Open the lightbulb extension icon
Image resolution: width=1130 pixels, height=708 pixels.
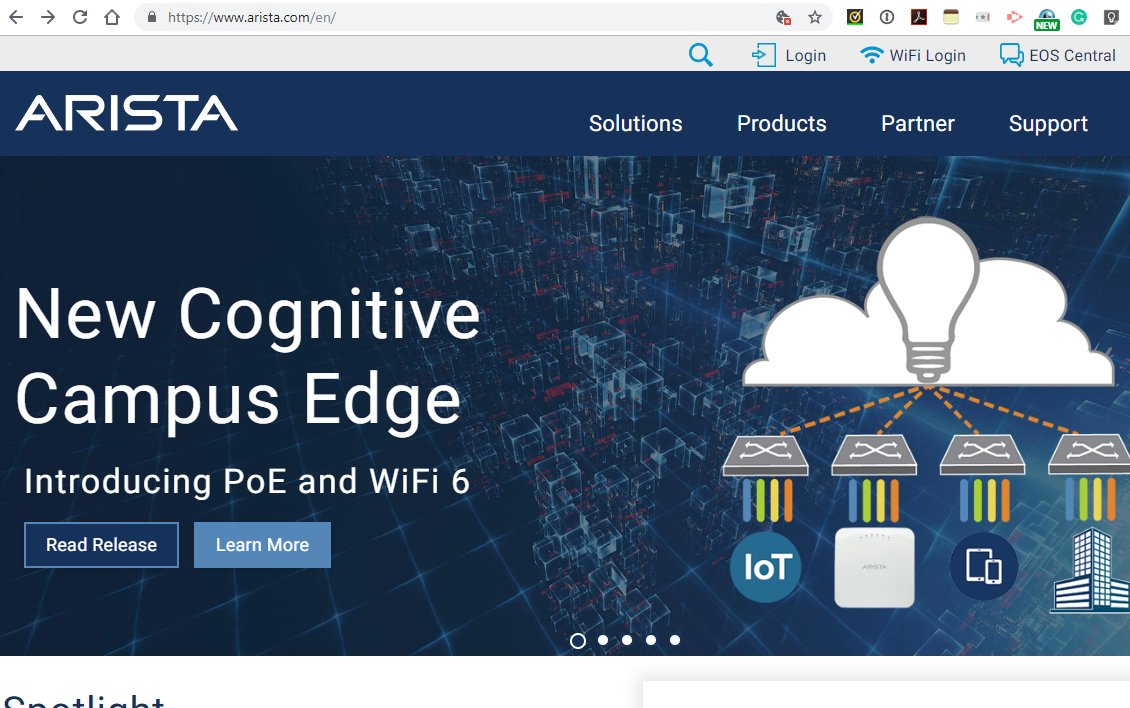1111,17
